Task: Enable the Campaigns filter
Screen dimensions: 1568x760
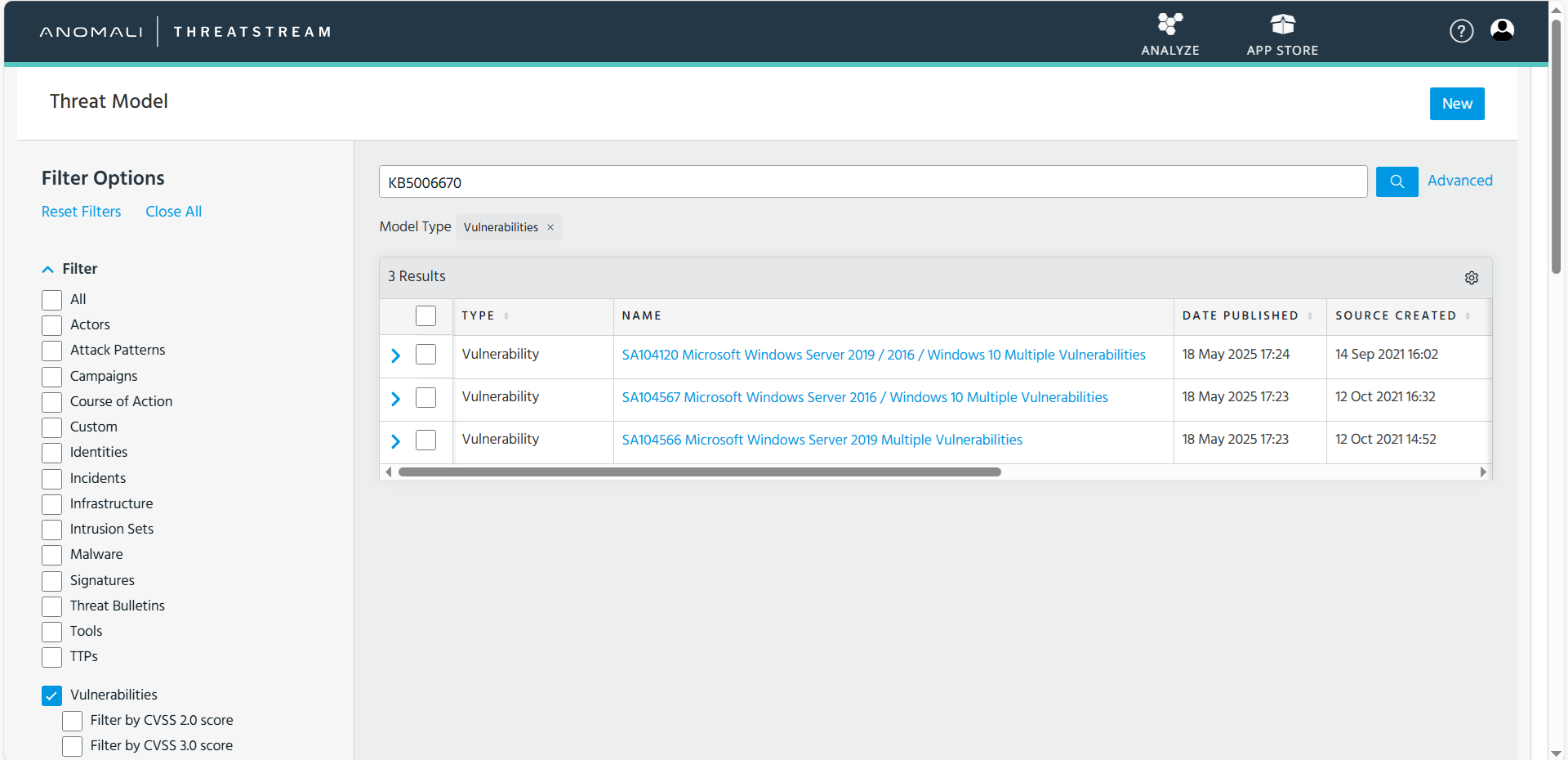Action: point(51,377)
